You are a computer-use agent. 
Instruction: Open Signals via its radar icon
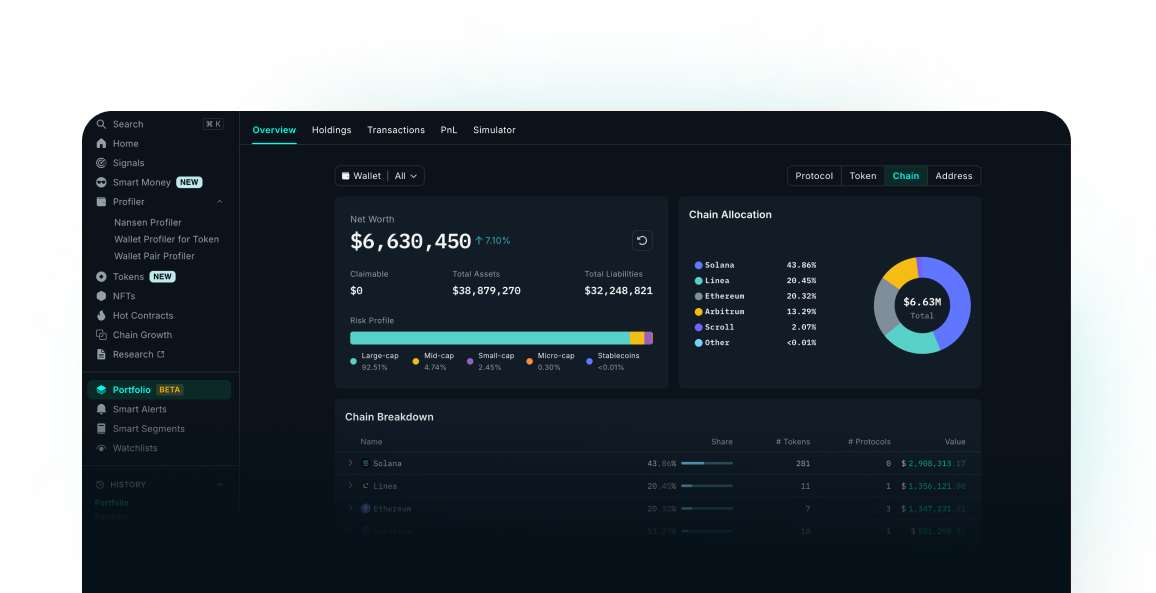101,163
